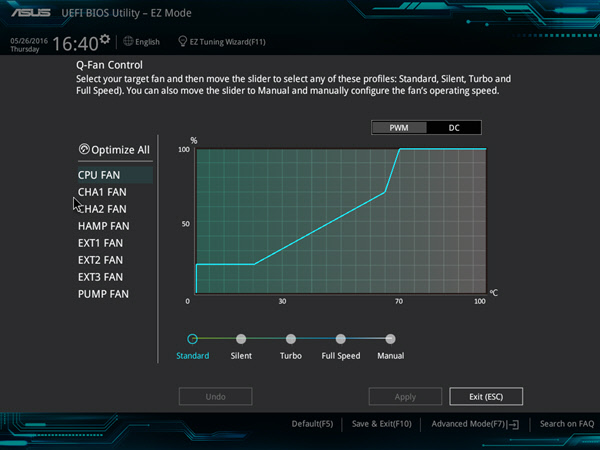600x450 pixels.
Task: Select the Standard profile radio point
Action: tap(192, 339)
